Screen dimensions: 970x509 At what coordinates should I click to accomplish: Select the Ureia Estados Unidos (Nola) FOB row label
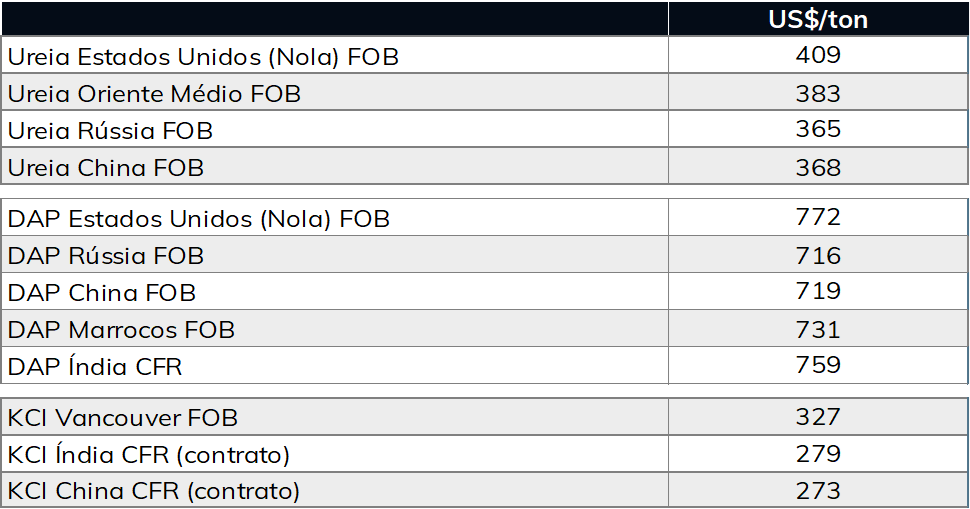[203, 57]
